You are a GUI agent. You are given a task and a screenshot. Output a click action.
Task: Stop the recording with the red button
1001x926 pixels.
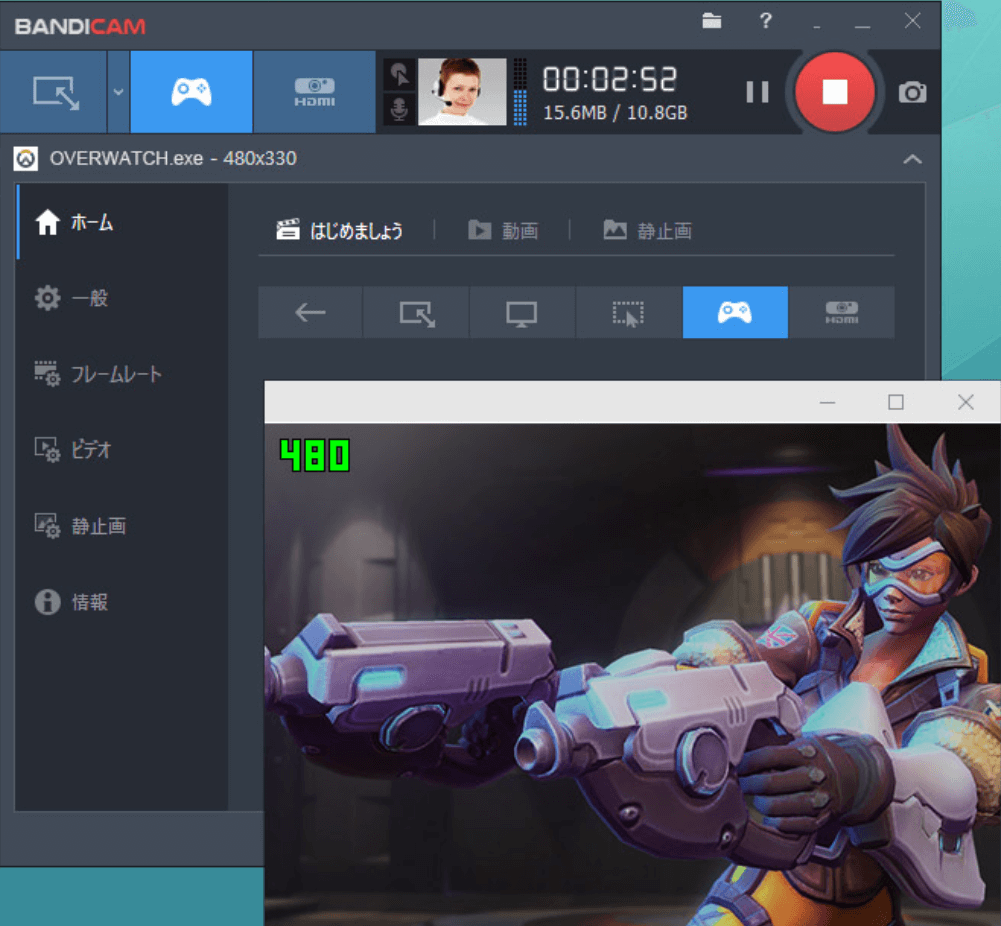tap(834, 92)
